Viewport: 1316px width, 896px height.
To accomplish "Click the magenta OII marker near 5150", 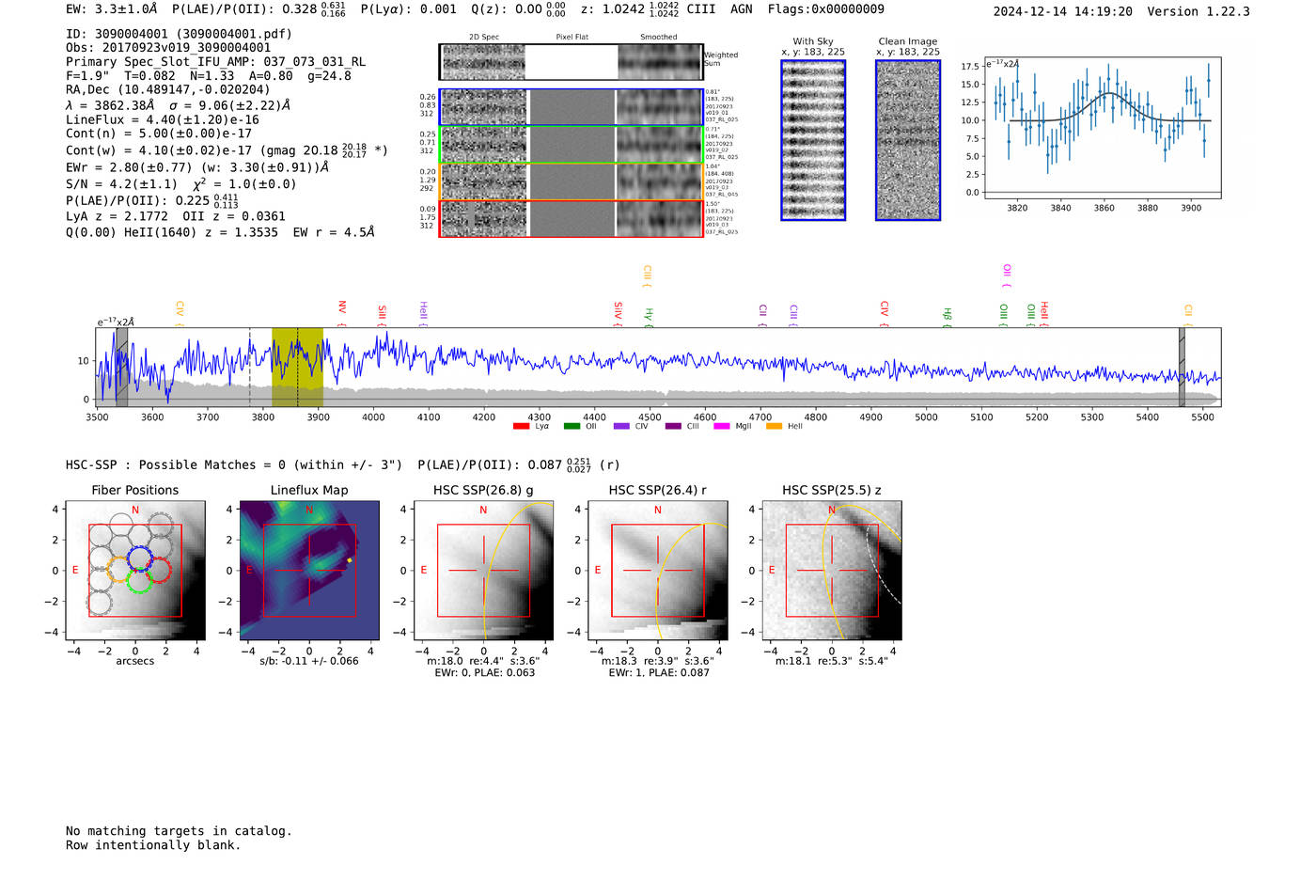I will coord(1007,275).
